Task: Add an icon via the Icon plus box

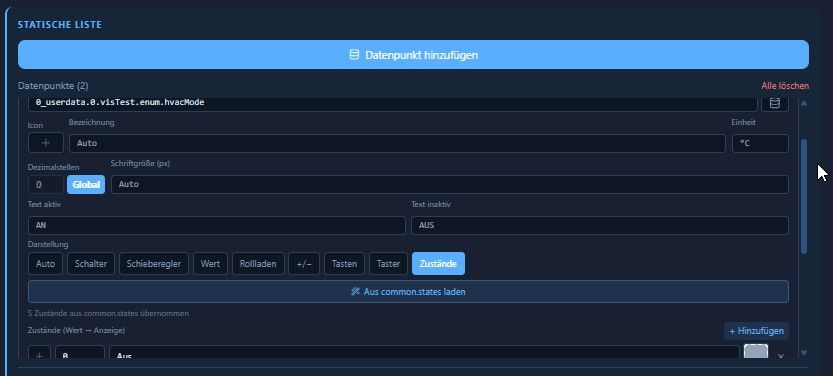Action: [46, 143]
